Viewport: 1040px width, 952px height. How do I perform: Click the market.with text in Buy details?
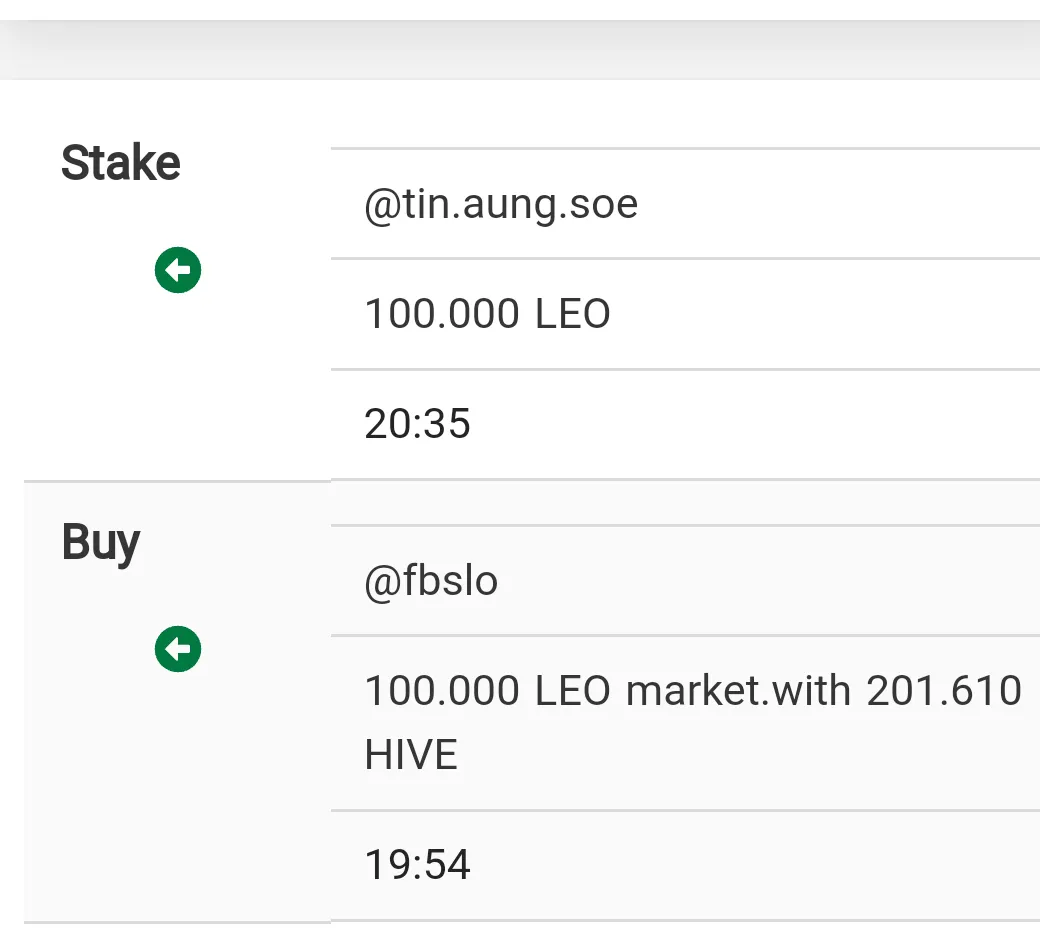(738, 691)
